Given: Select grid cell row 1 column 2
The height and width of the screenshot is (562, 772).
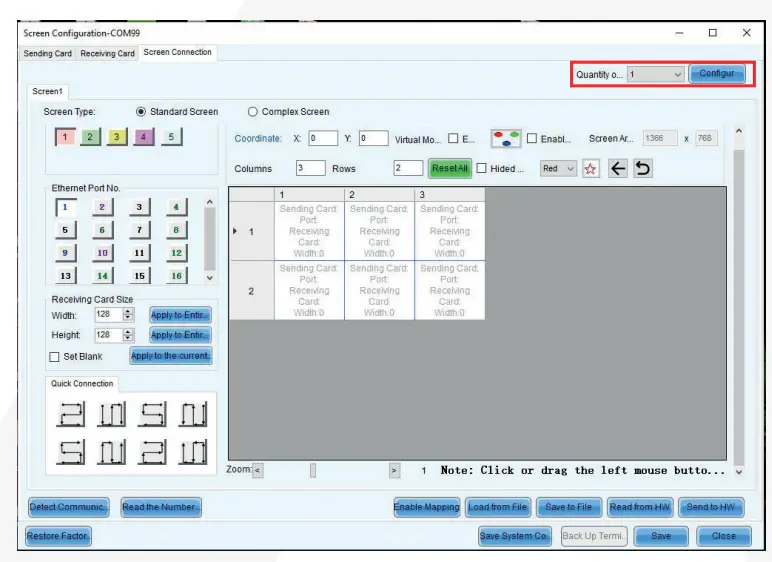Looking at the screenshot, I should [x=379, y=231].
